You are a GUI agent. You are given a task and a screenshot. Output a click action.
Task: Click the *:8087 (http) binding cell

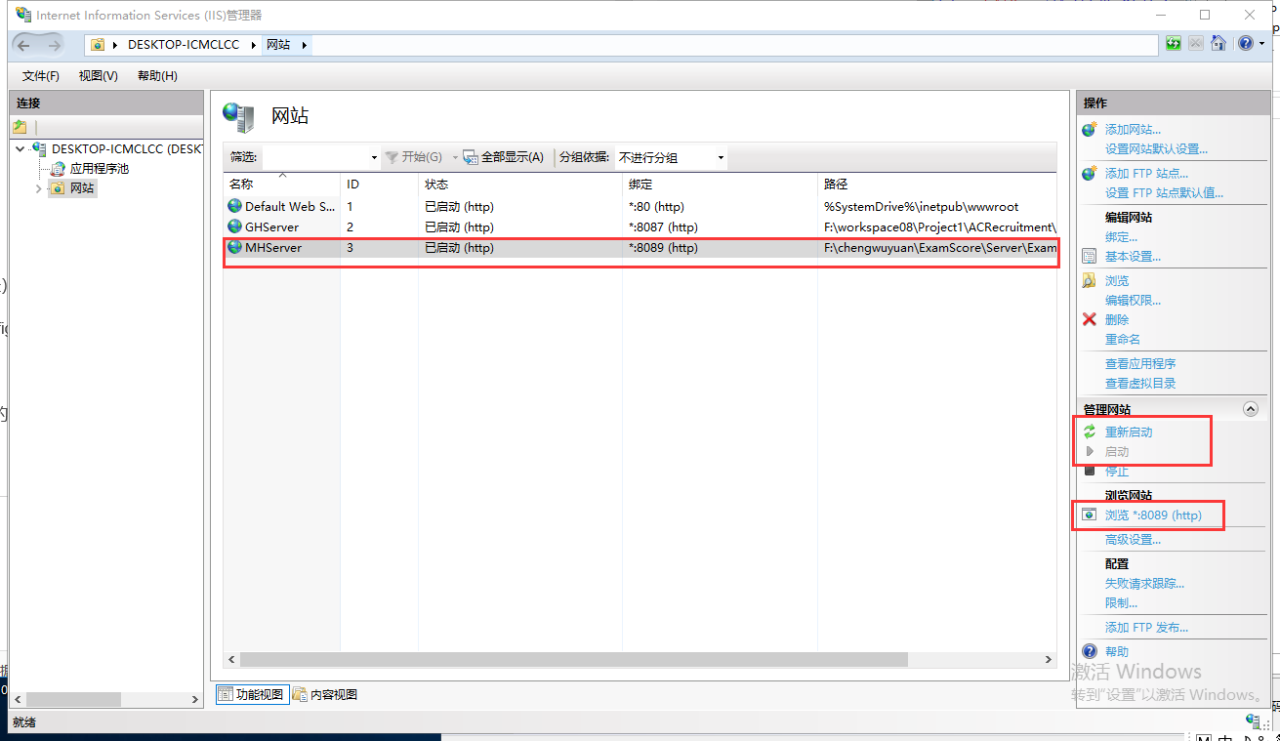[x=663, y=227]
